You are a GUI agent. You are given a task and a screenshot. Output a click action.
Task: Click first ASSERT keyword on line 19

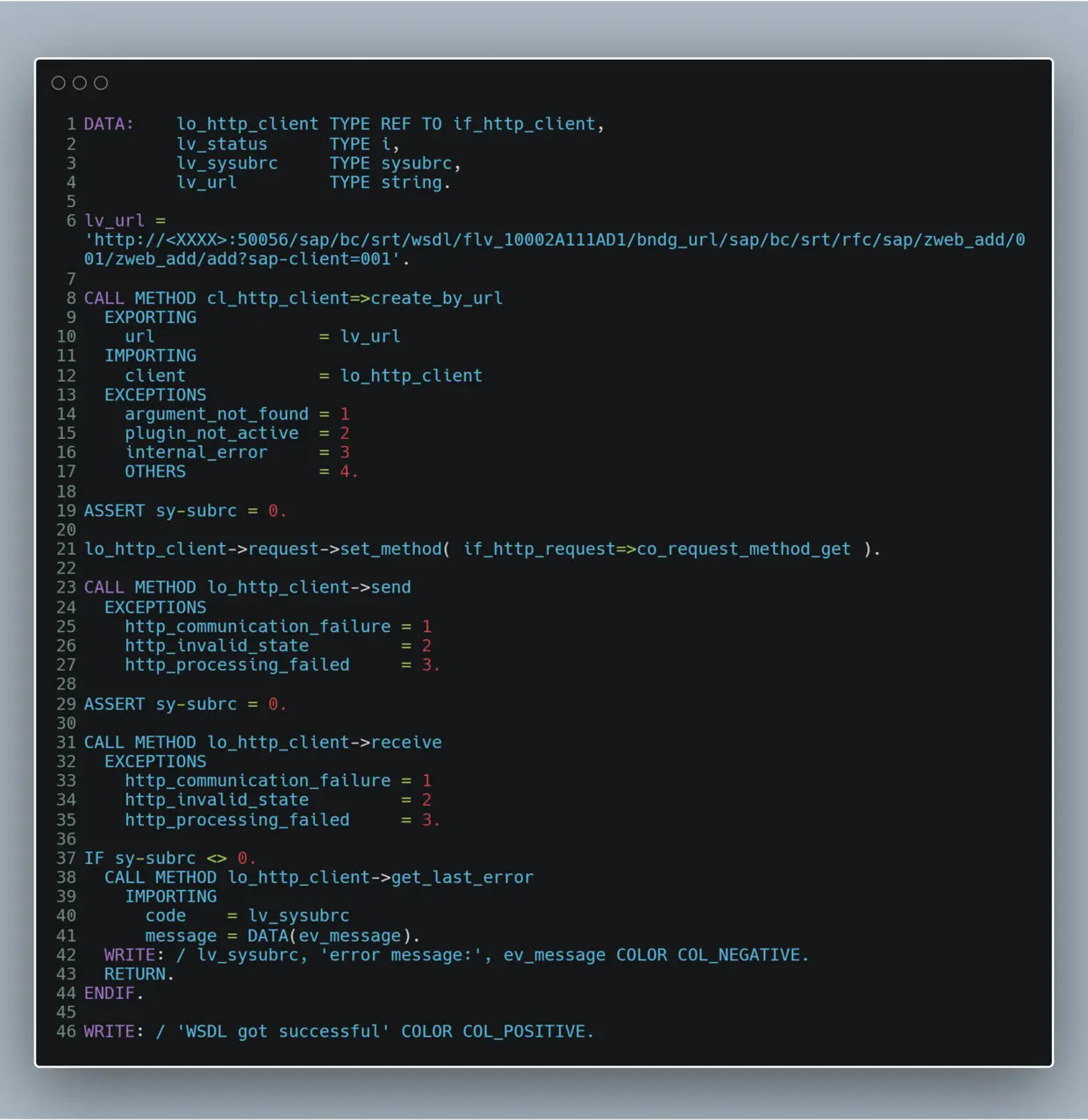pos(114,511)
